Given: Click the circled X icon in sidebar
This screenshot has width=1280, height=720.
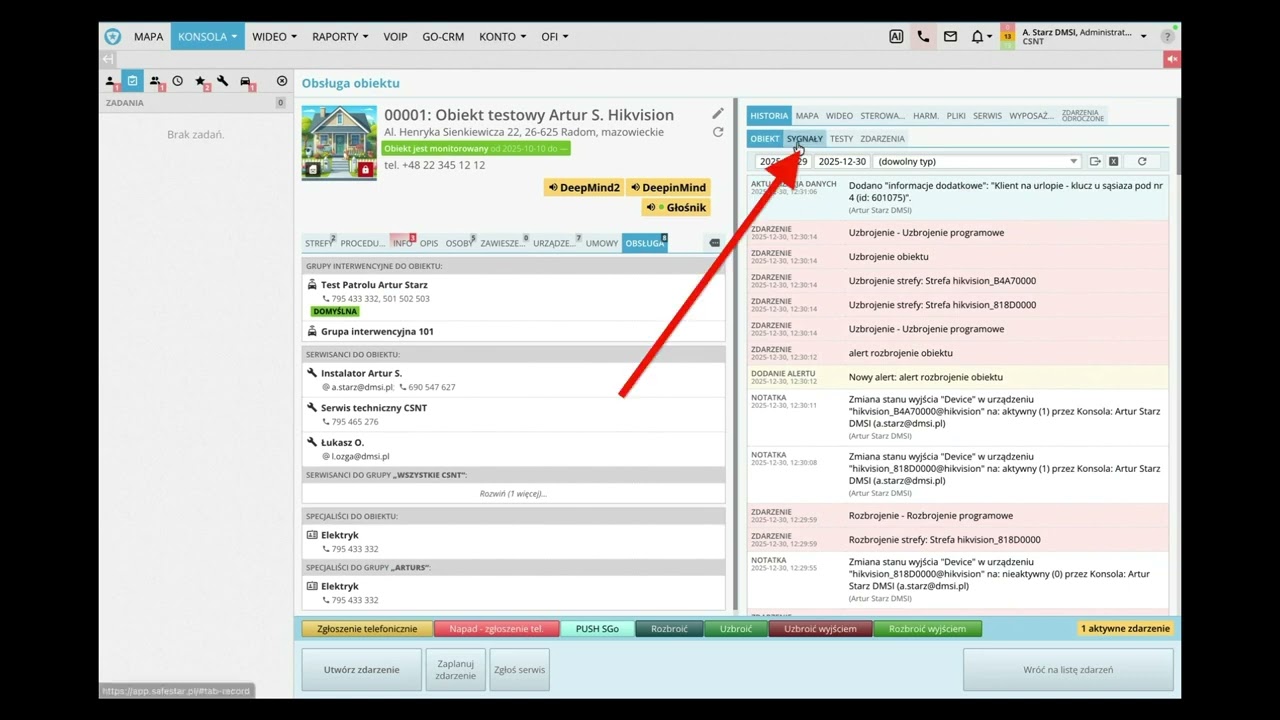Looking at the screenshot, I should [282, 81].
